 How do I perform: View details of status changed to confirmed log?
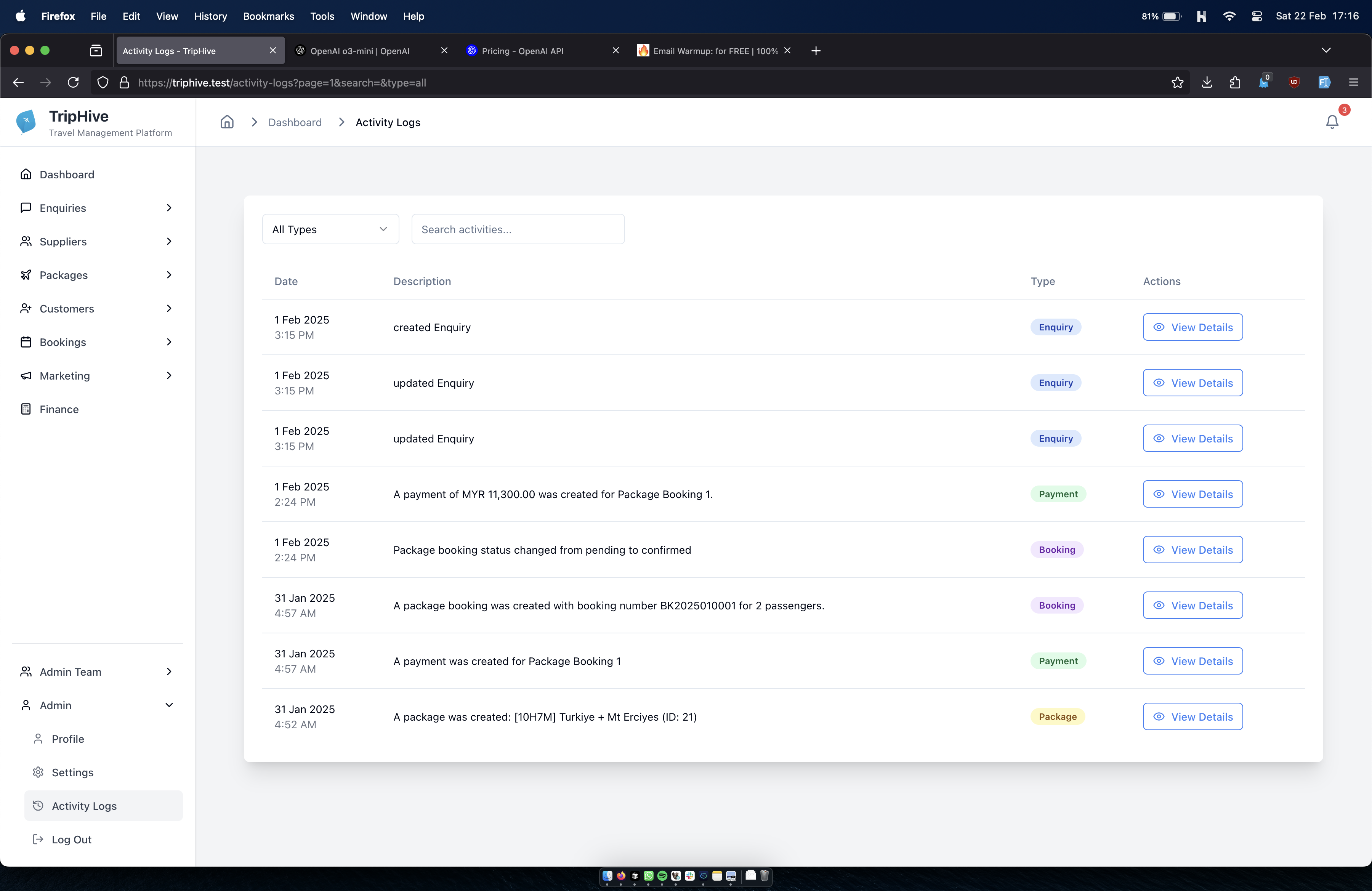[1193, 550]
